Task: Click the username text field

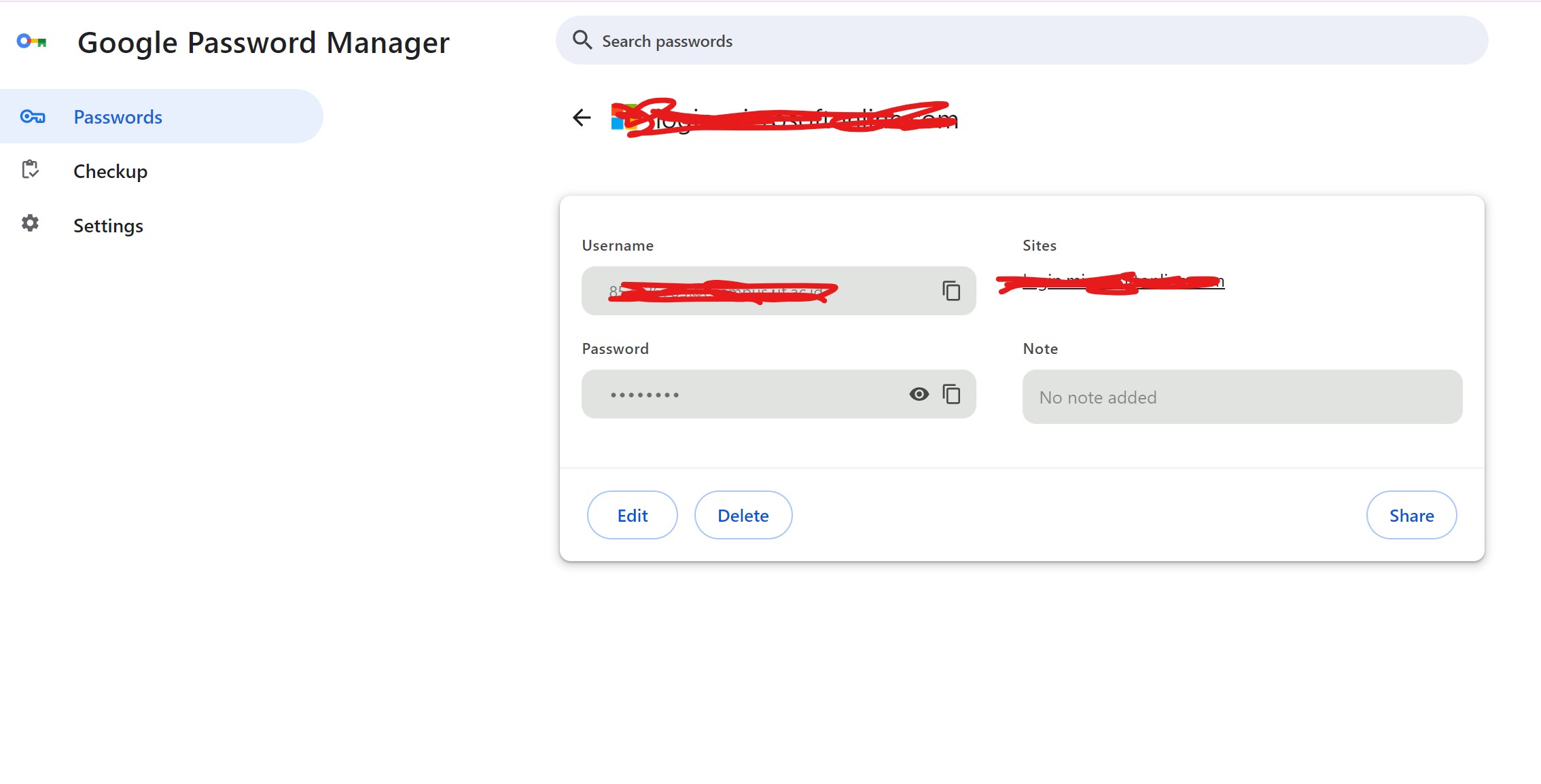Action: click(779, 291)
